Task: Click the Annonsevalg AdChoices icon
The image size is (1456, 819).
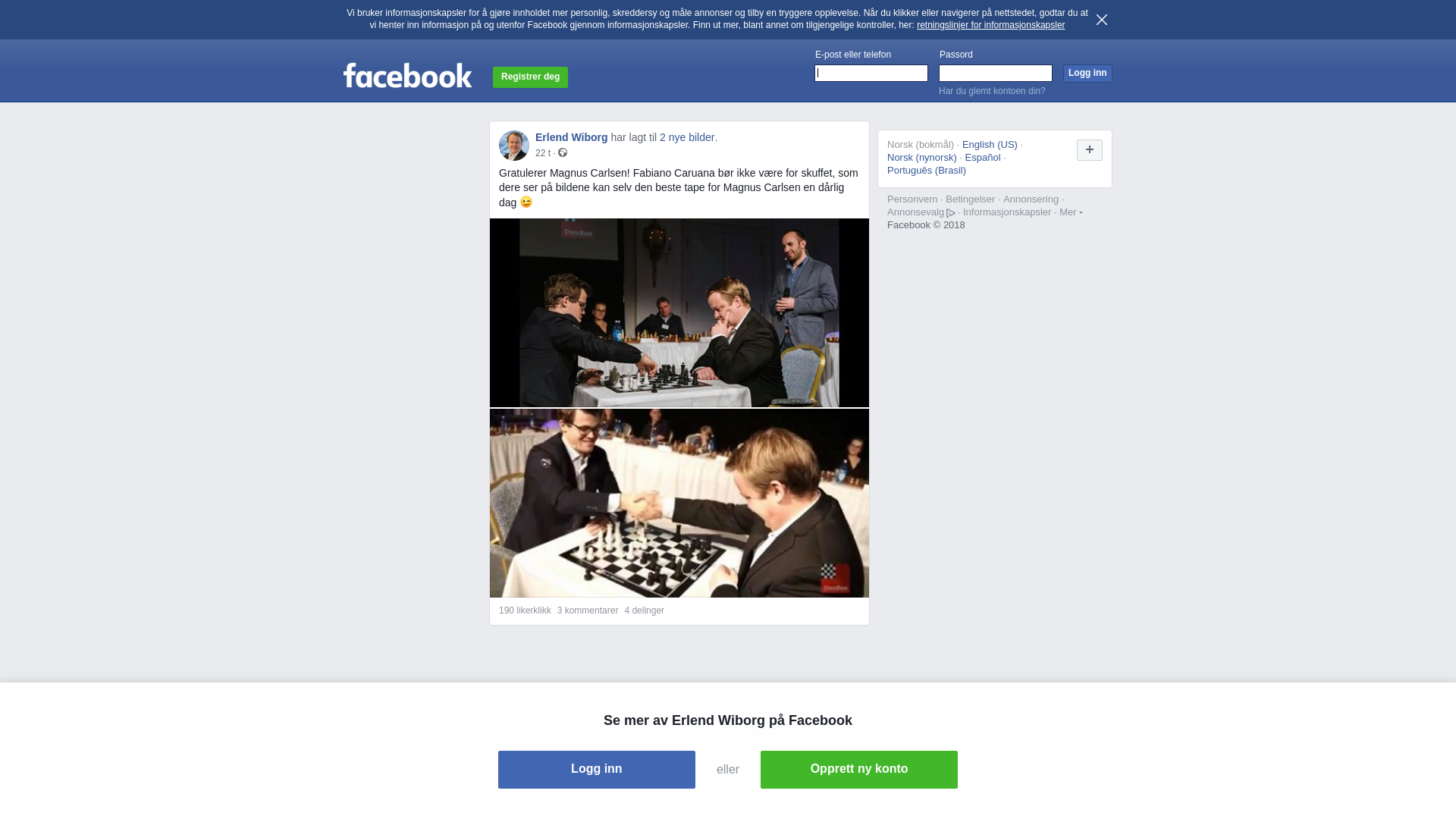Action: coord(951,213)
